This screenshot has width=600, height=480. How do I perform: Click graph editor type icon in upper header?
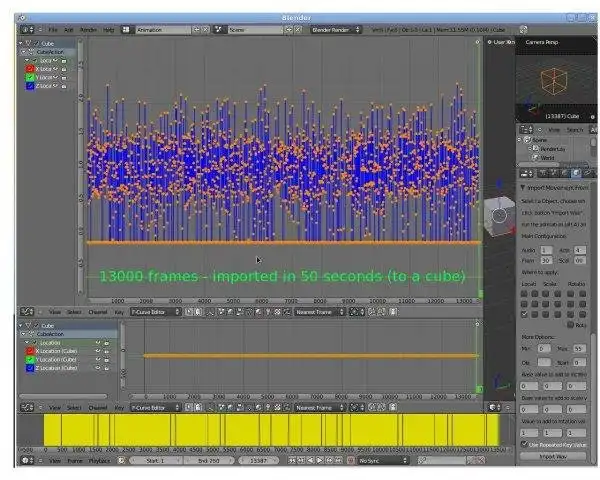pyautogui.click(x=26, y=312)
